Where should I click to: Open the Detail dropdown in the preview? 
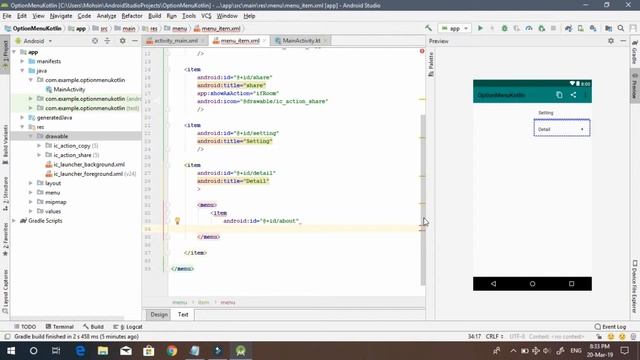pos(562,129)
